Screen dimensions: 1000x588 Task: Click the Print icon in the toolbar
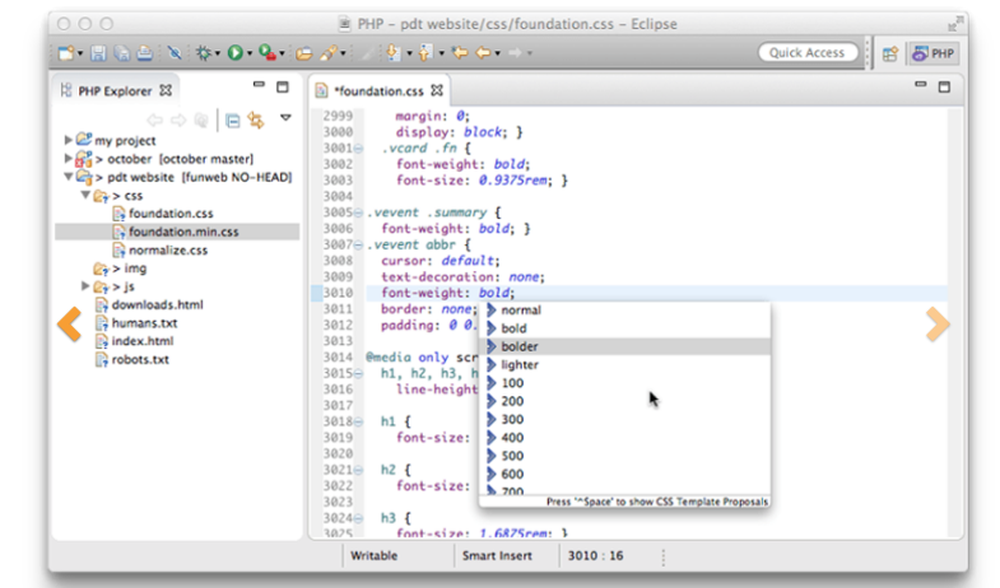click(x=145, y=53)
